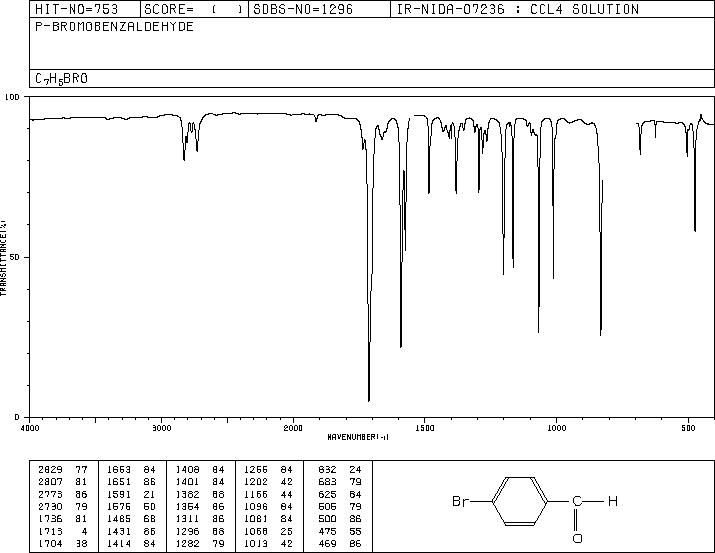Click the compound name P-BROMOBENZALDEHYDE
The height and width of the screenshot is (553, 715).
click(114, 27)
